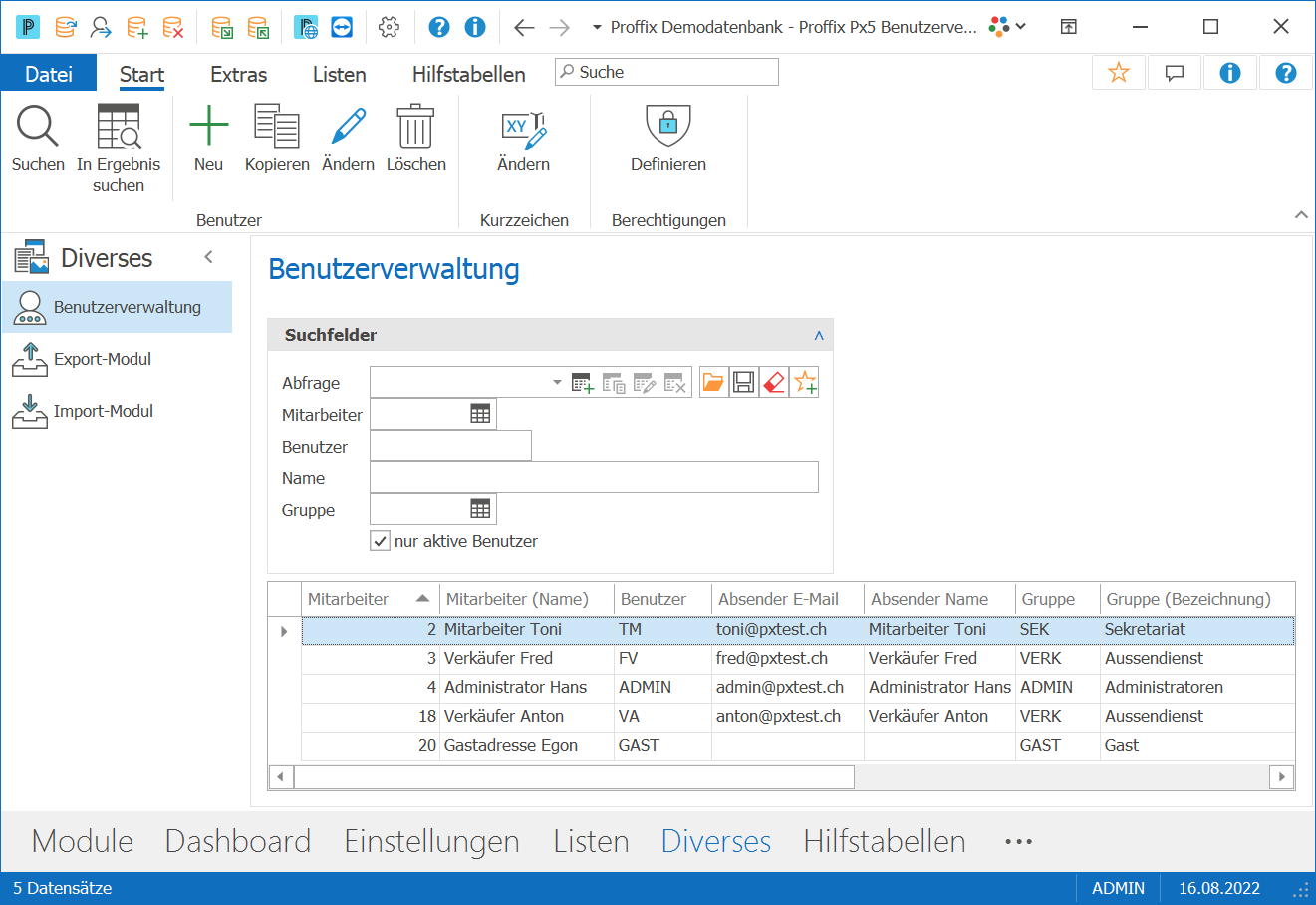Click the navigate back arrow in title bar

click(524, 27)
